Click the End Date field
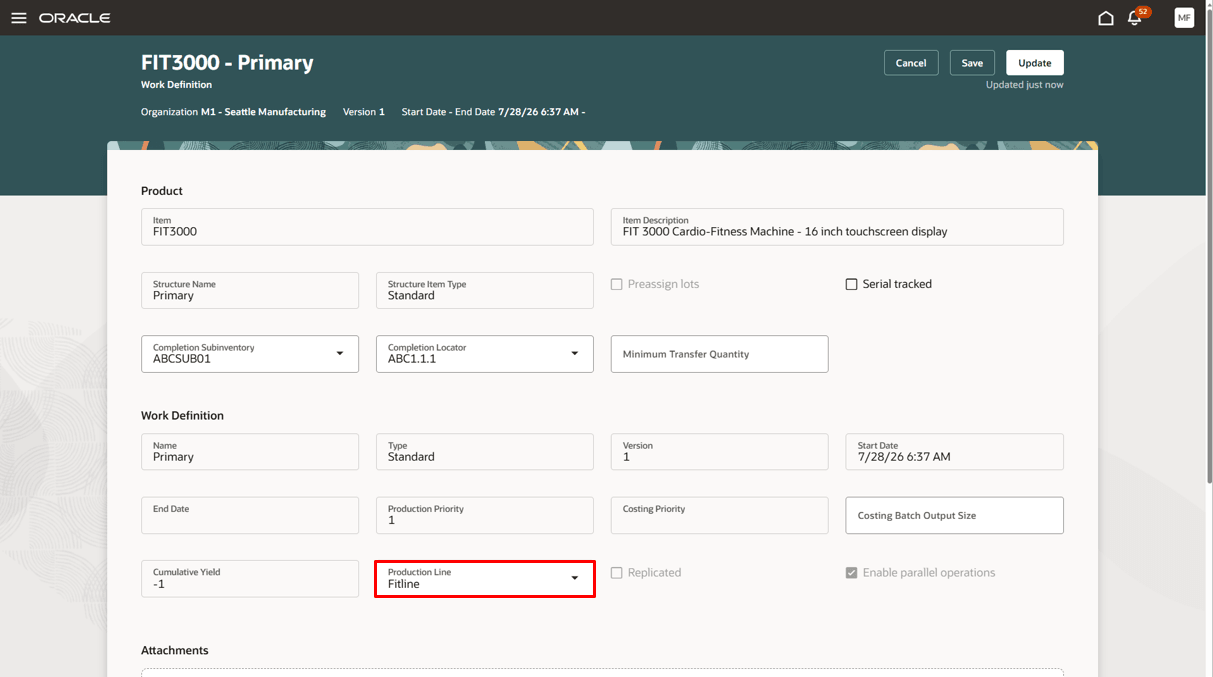This screenshot has height=677, width=1213. point(250,516)
